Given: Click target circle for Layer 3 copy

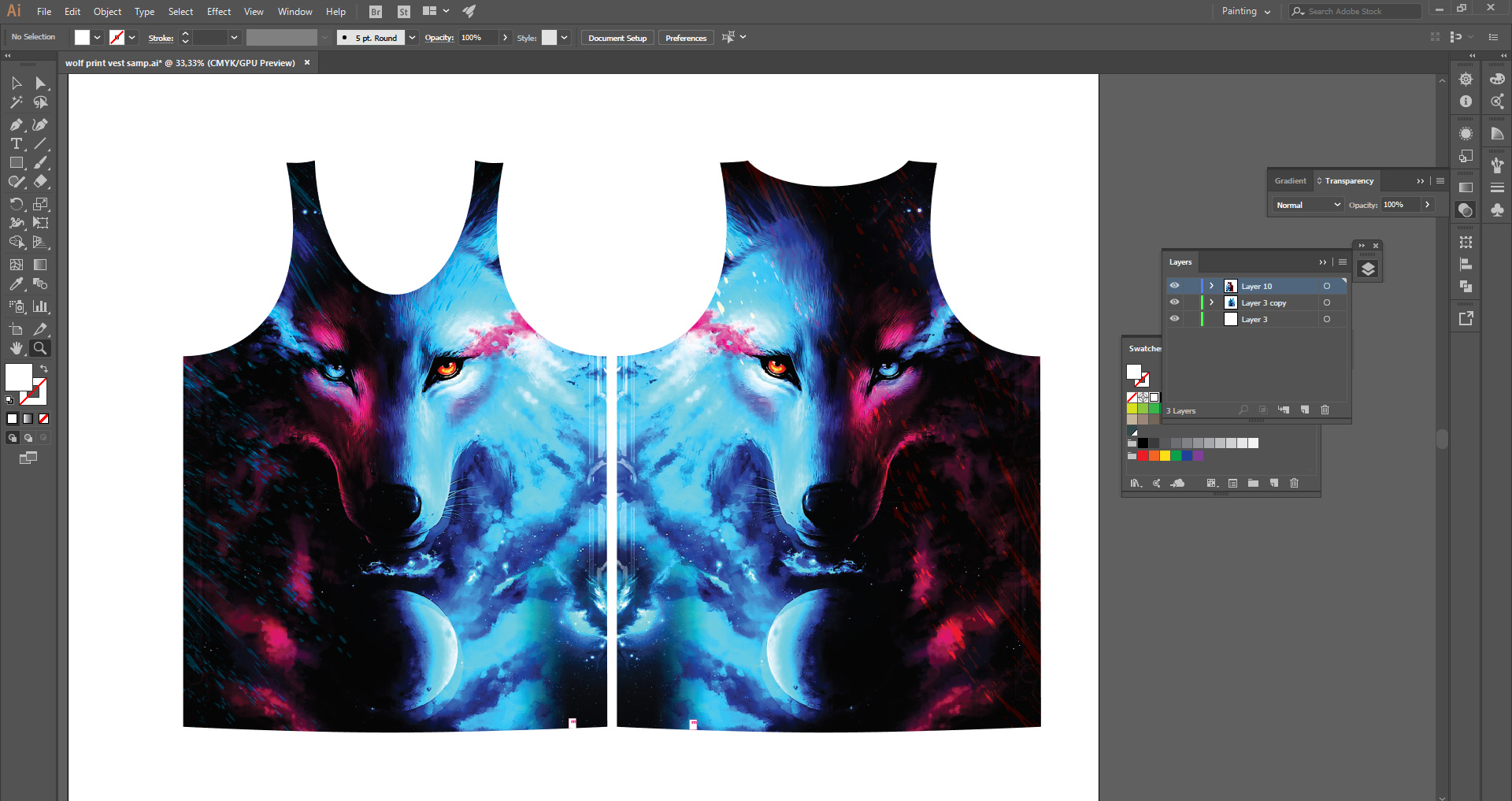Looking at the screenshot, I should (x=1327, y=302).
